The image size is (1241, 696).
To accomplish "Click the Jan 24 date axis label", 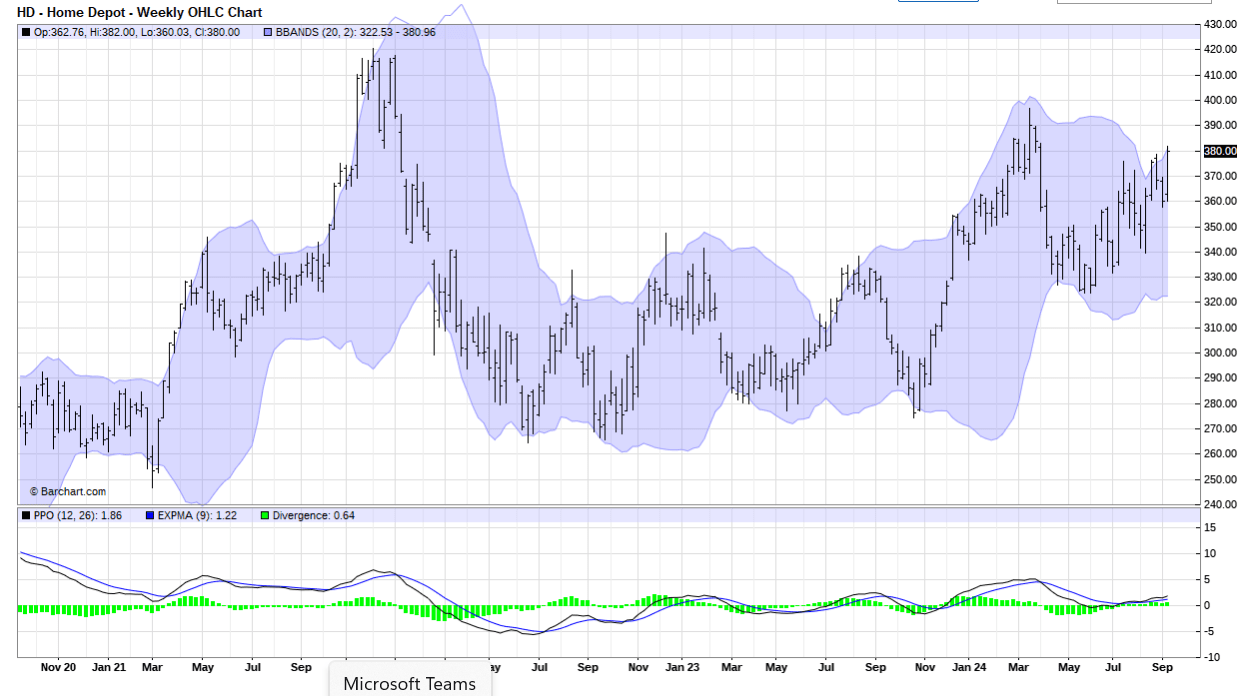I will tap(968, 666).
